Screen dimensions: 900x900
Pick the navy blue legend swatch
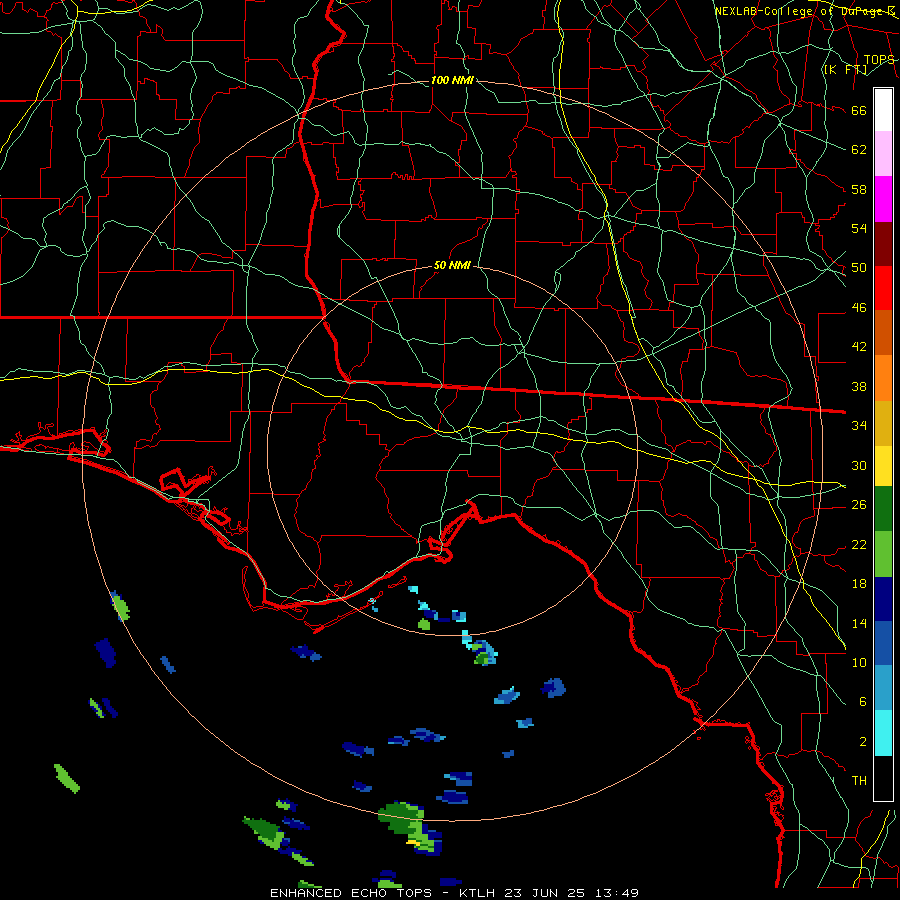[883, 599]
